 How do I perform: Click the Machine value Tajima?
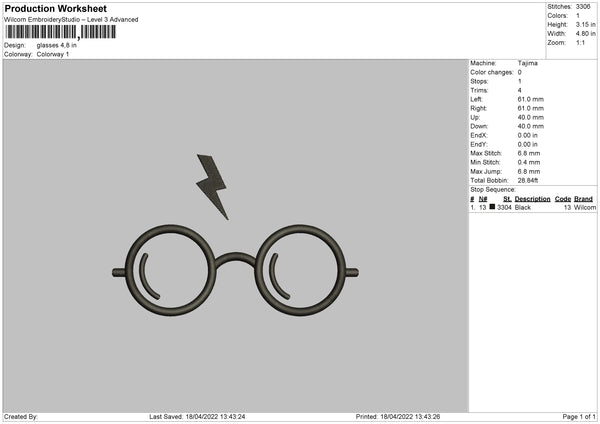point(528,63)
